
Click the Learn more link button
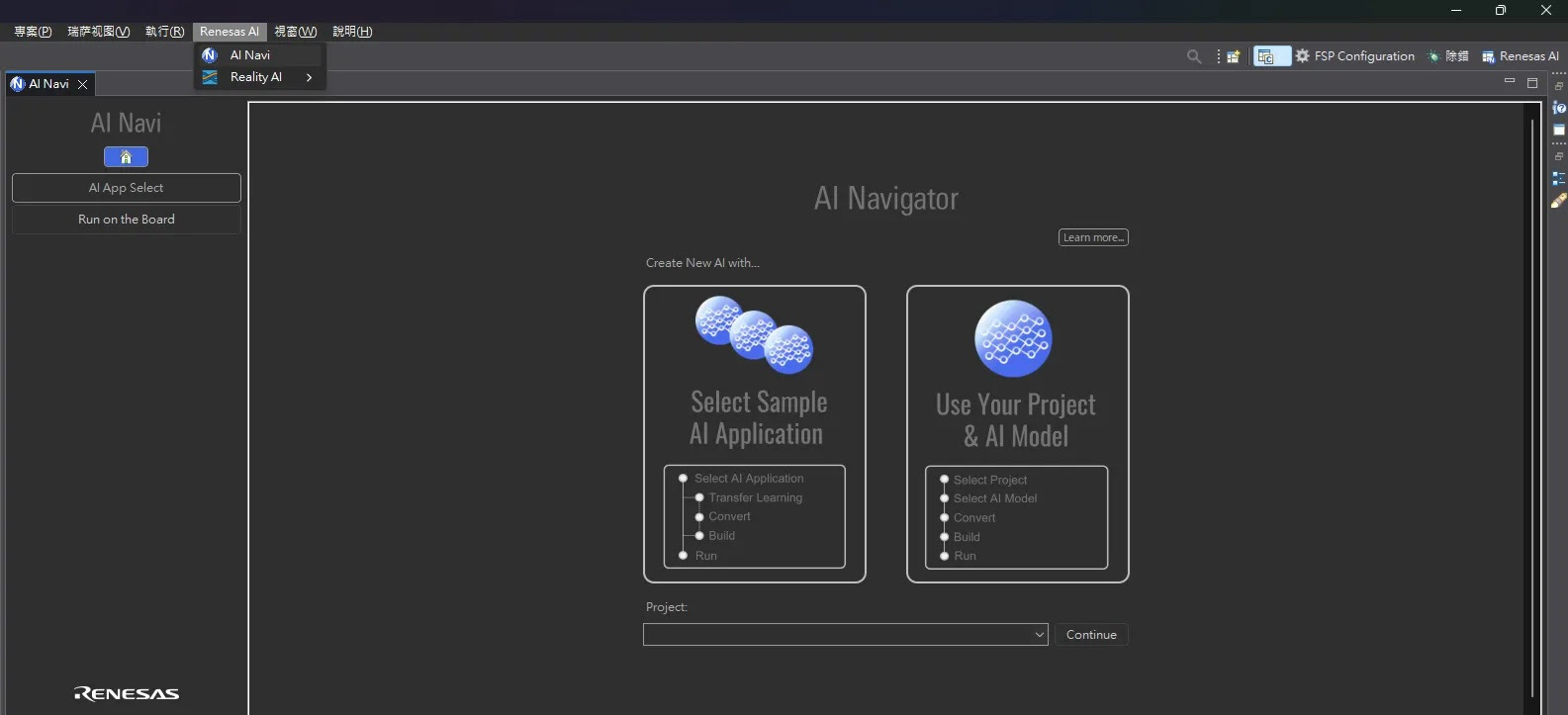coord(1093,237)
